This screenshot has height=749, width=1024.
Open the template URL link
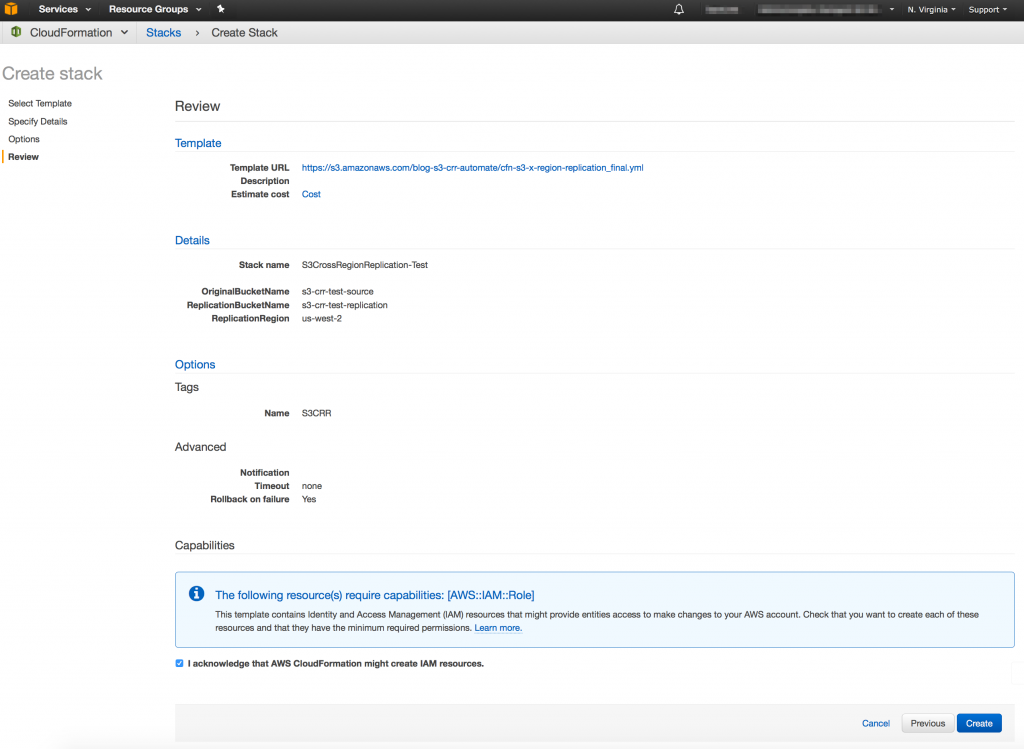click(472, 168)
